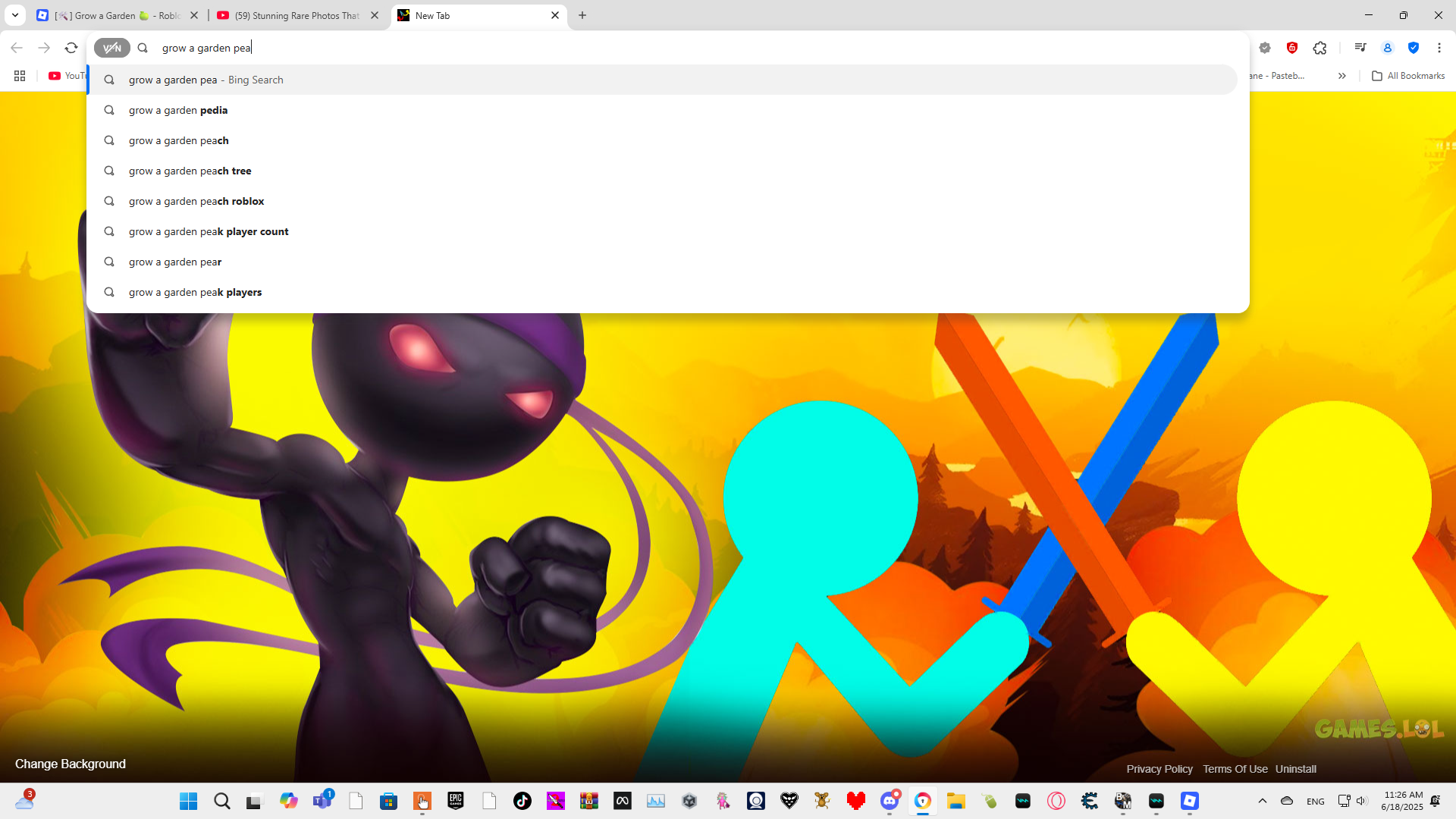This screenshot has width=1456, height=819.
Task: Open the All Bookmarks folder
Action: click(x=1408, y=76)
